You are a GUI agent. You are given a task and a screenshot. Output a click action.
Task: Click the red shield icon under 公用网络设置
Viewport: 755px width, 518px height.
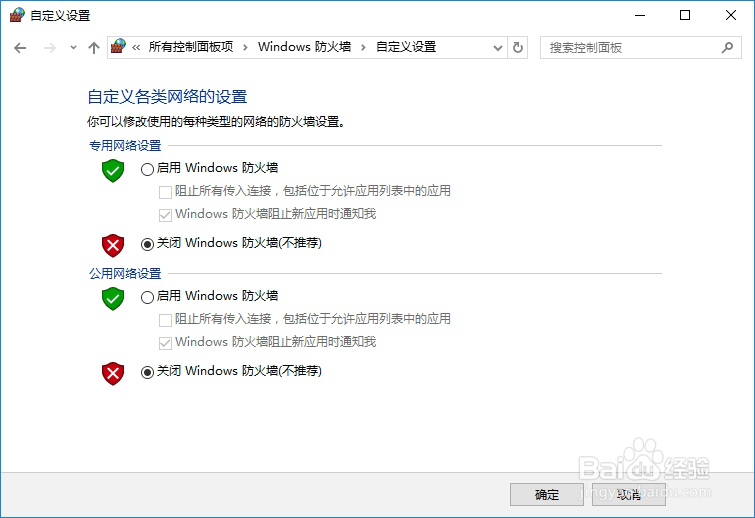113,374
